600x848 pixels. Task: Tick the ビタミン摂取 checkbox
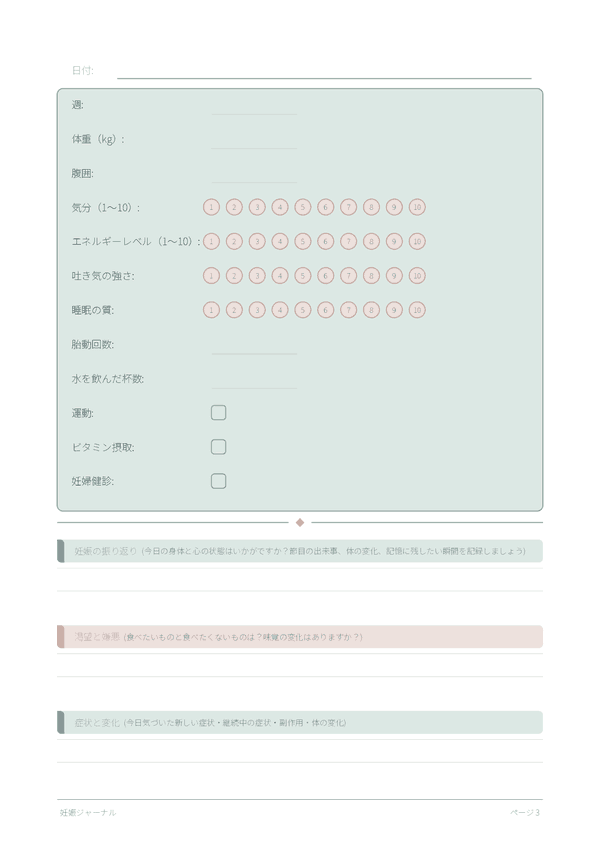point(218,447)
